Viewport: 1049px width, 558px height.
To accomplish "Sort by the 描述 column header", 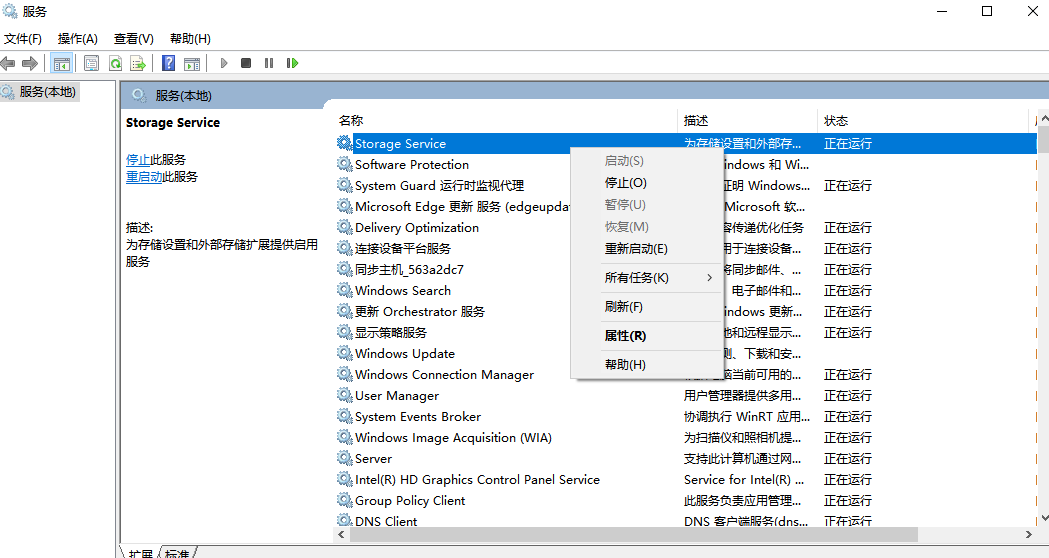I will 747,120.
